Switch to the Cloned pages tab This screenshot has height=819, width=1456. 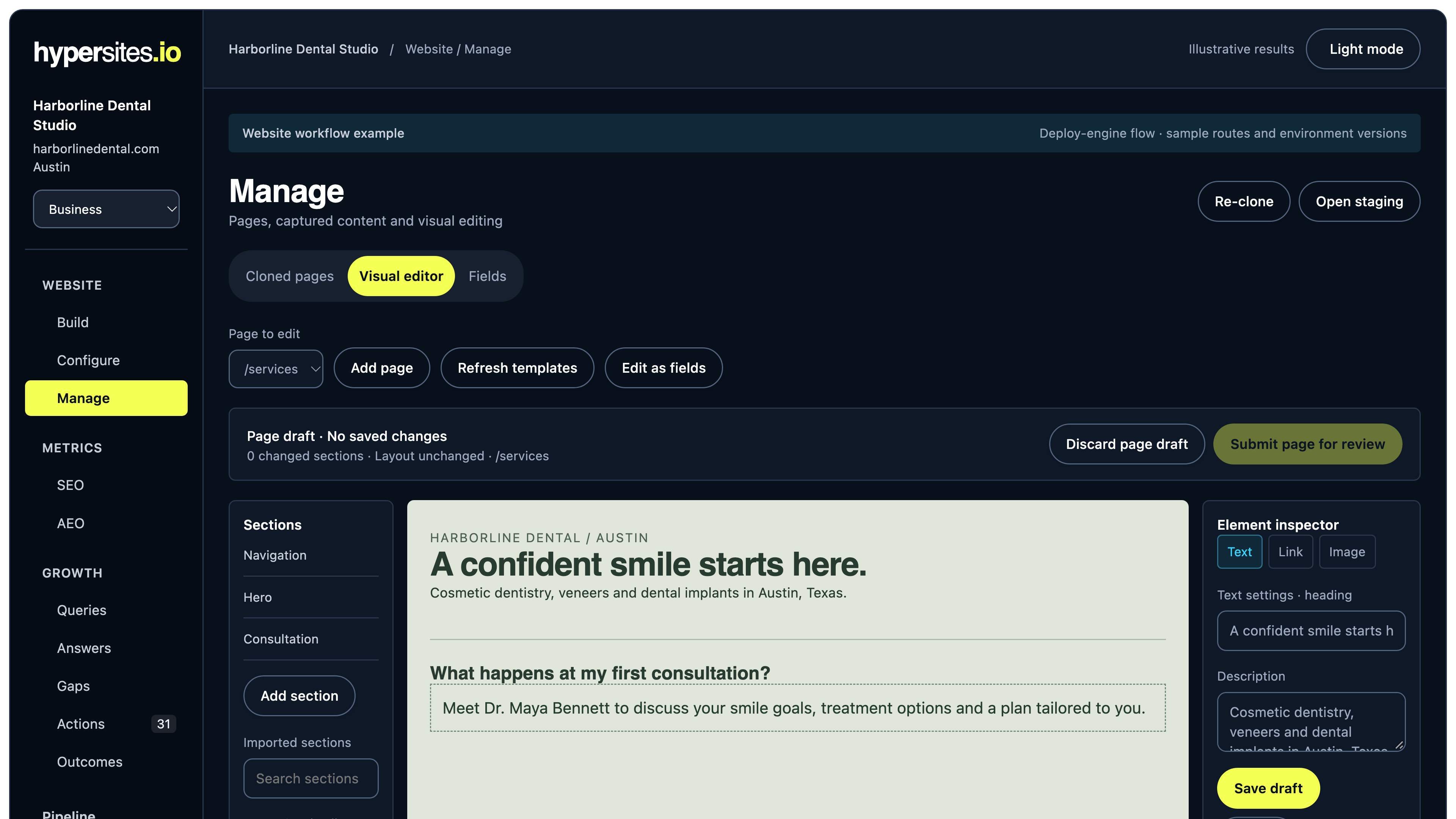(289, 276)
